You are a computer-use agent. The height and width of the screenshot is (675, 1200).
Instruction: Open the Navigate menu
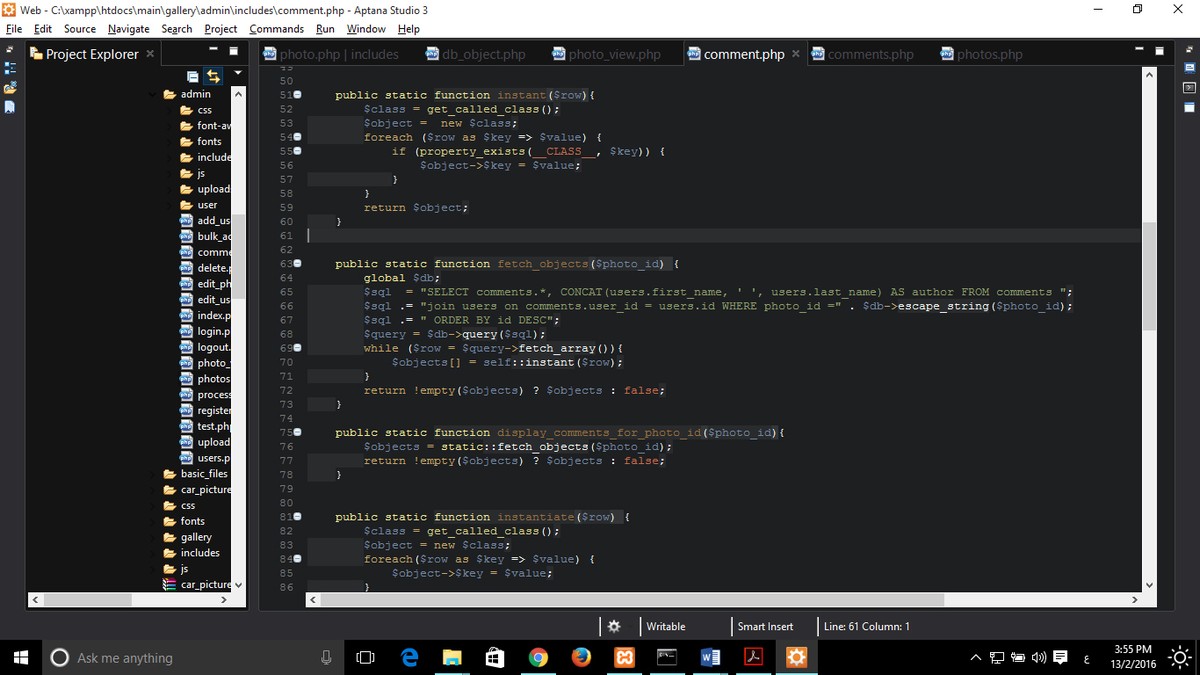tap(128, 29)
